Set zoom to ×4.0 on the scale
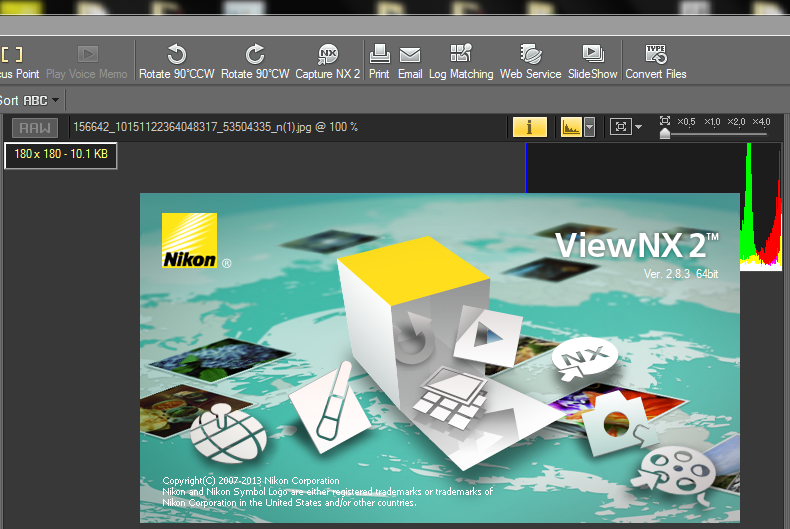The height and width of the screenshot is (529, 790). (762, 122)
